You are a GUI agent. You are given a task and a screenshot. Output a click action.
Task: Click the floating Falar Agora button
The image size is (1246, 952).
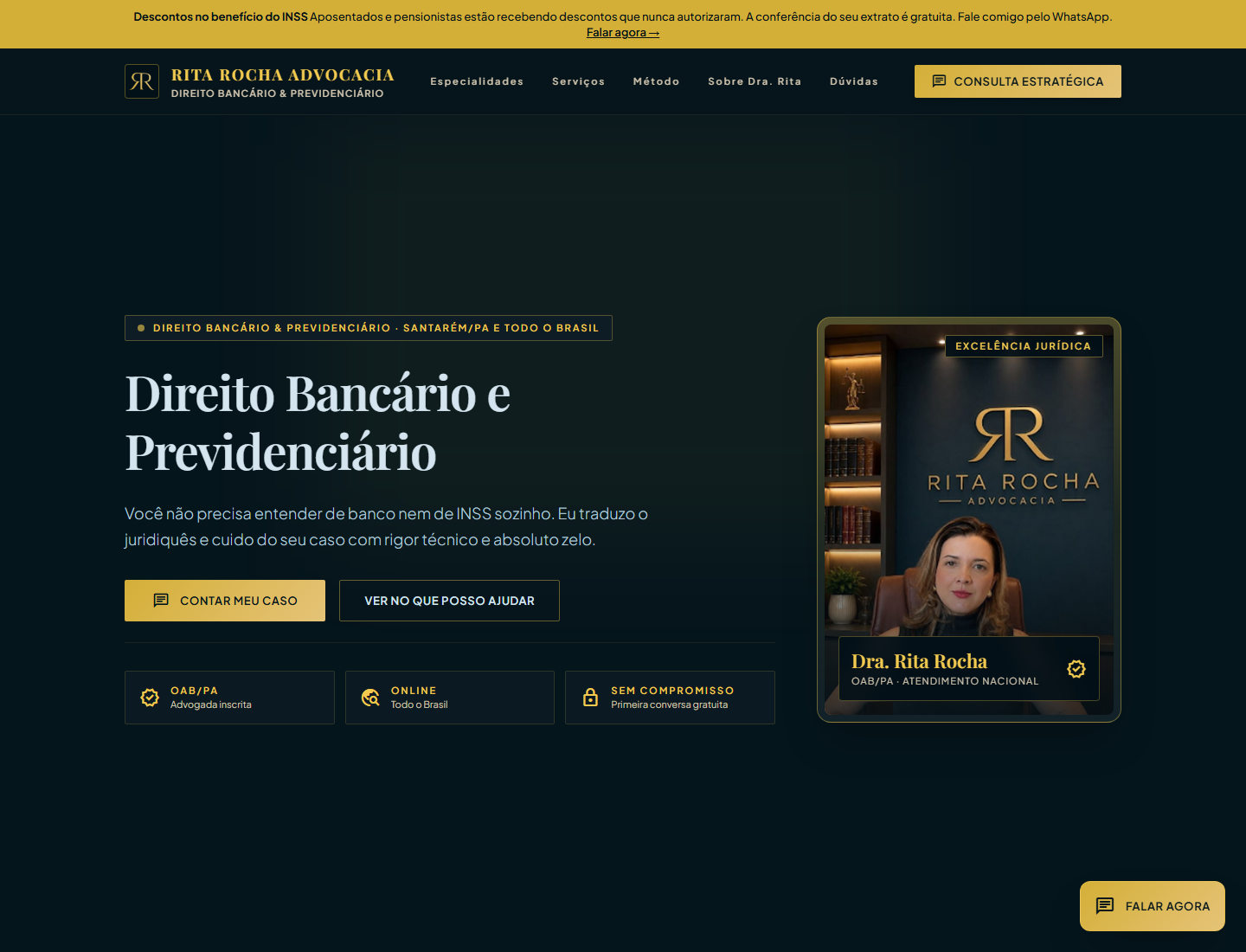point(1153,906)
